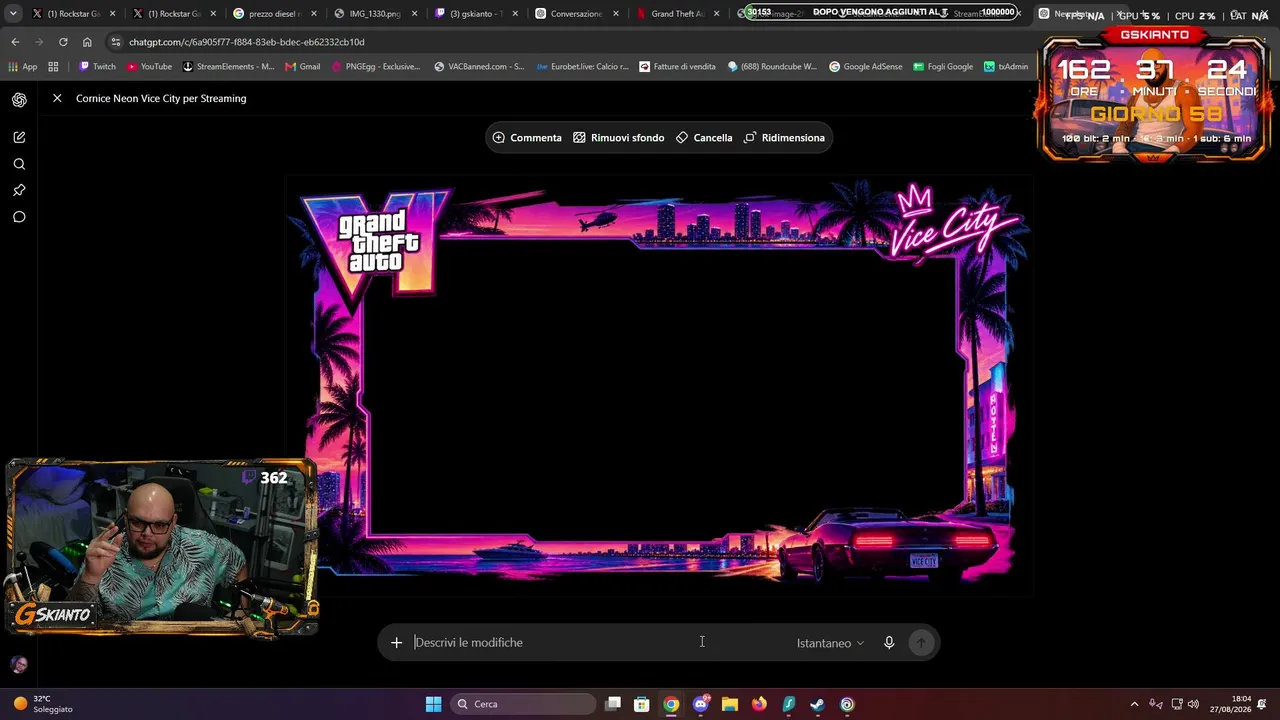Open Google Chrome from the taskbar

pyautogui.click(x=671, y=704)
